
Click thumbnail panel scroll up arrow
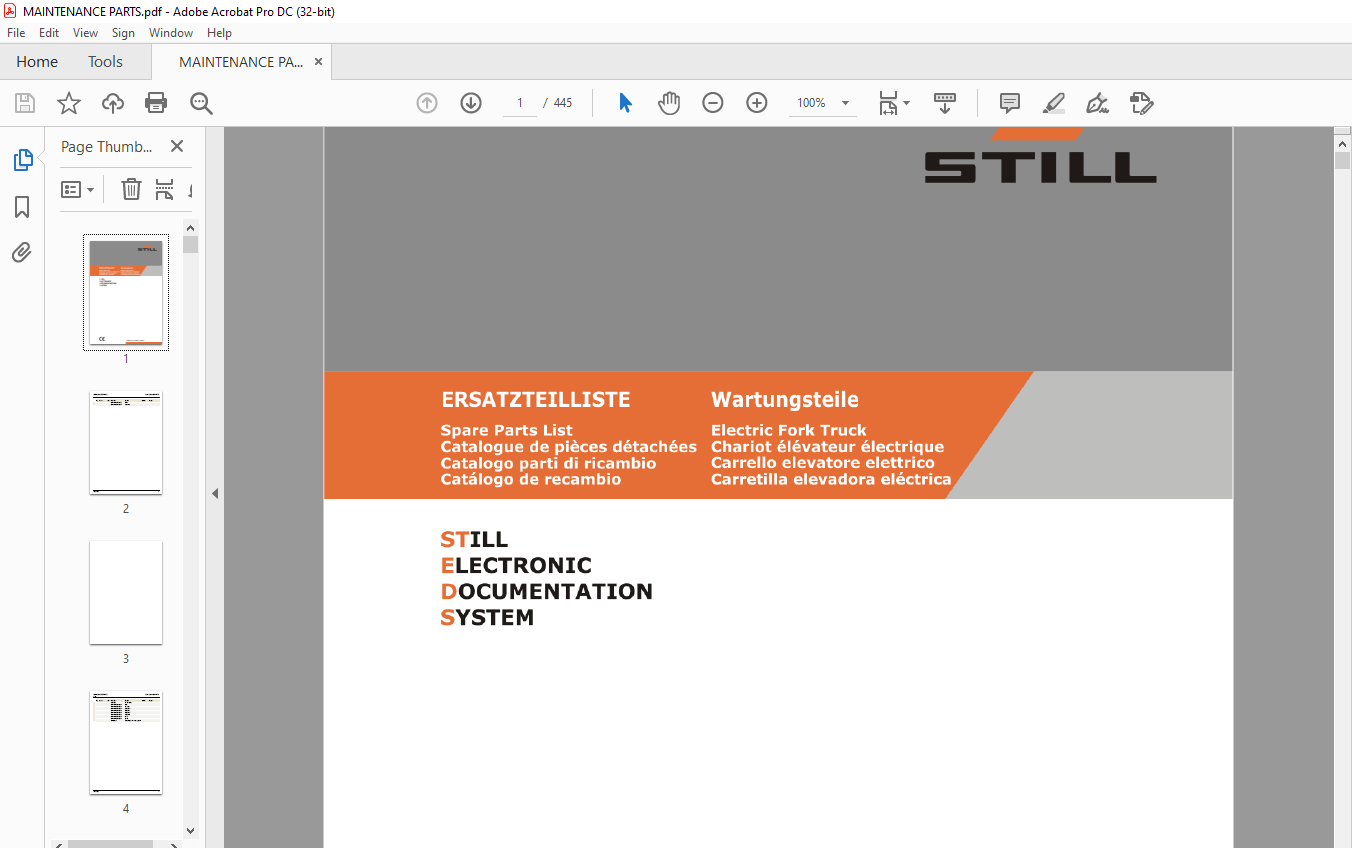191,227
